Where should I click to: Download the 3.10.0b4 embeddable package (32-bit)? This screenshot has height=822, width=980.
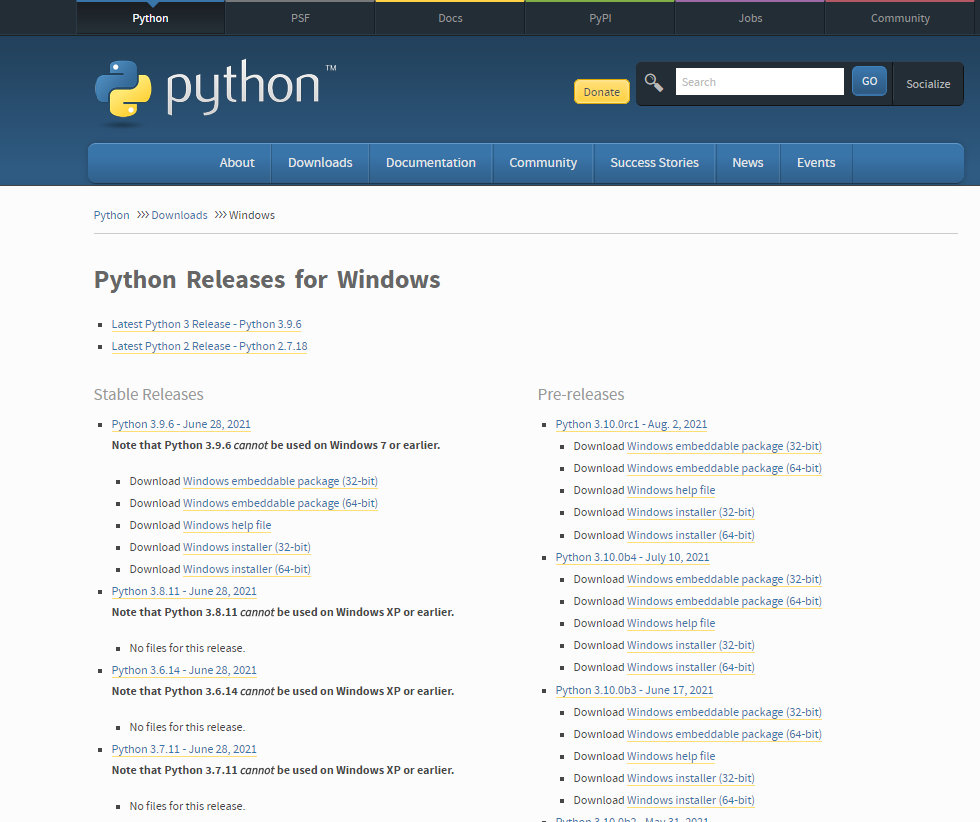click(x=724, y=579)
